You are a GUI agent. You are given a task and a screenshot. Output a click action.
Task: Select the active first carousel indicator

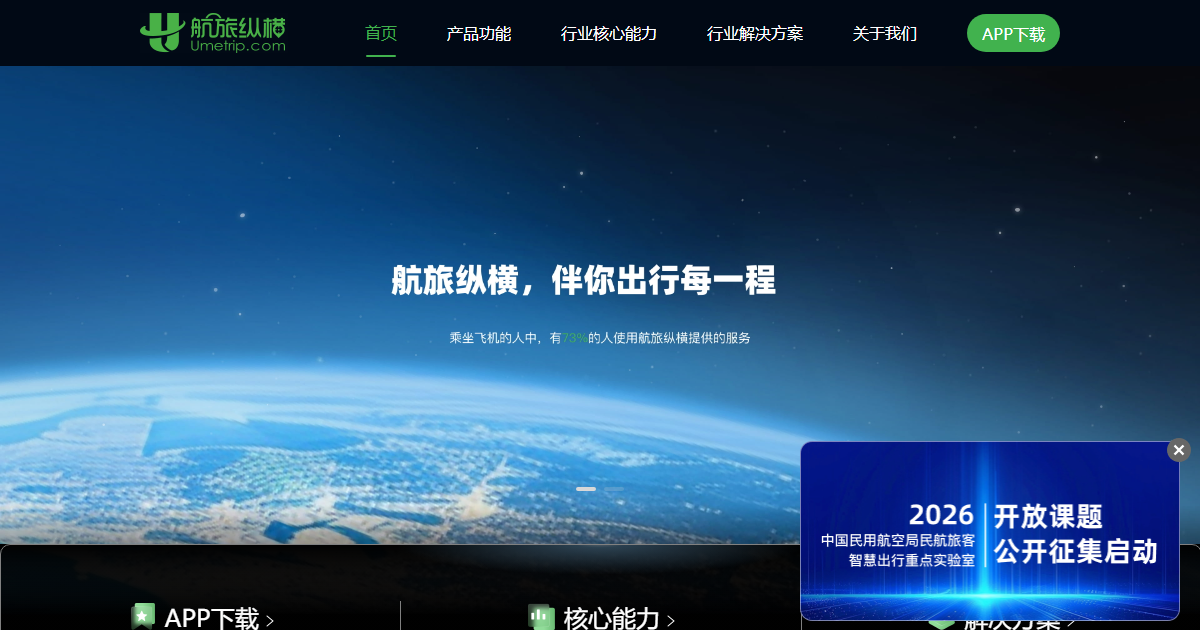pos(586,489)
